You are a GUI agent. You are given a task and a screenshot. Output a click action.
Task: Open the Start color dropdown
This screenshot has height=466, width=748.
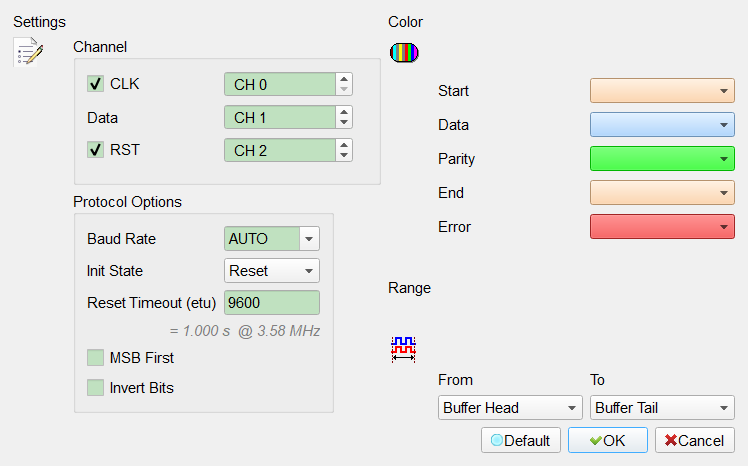pyautogui.click(x=662, y=91)
